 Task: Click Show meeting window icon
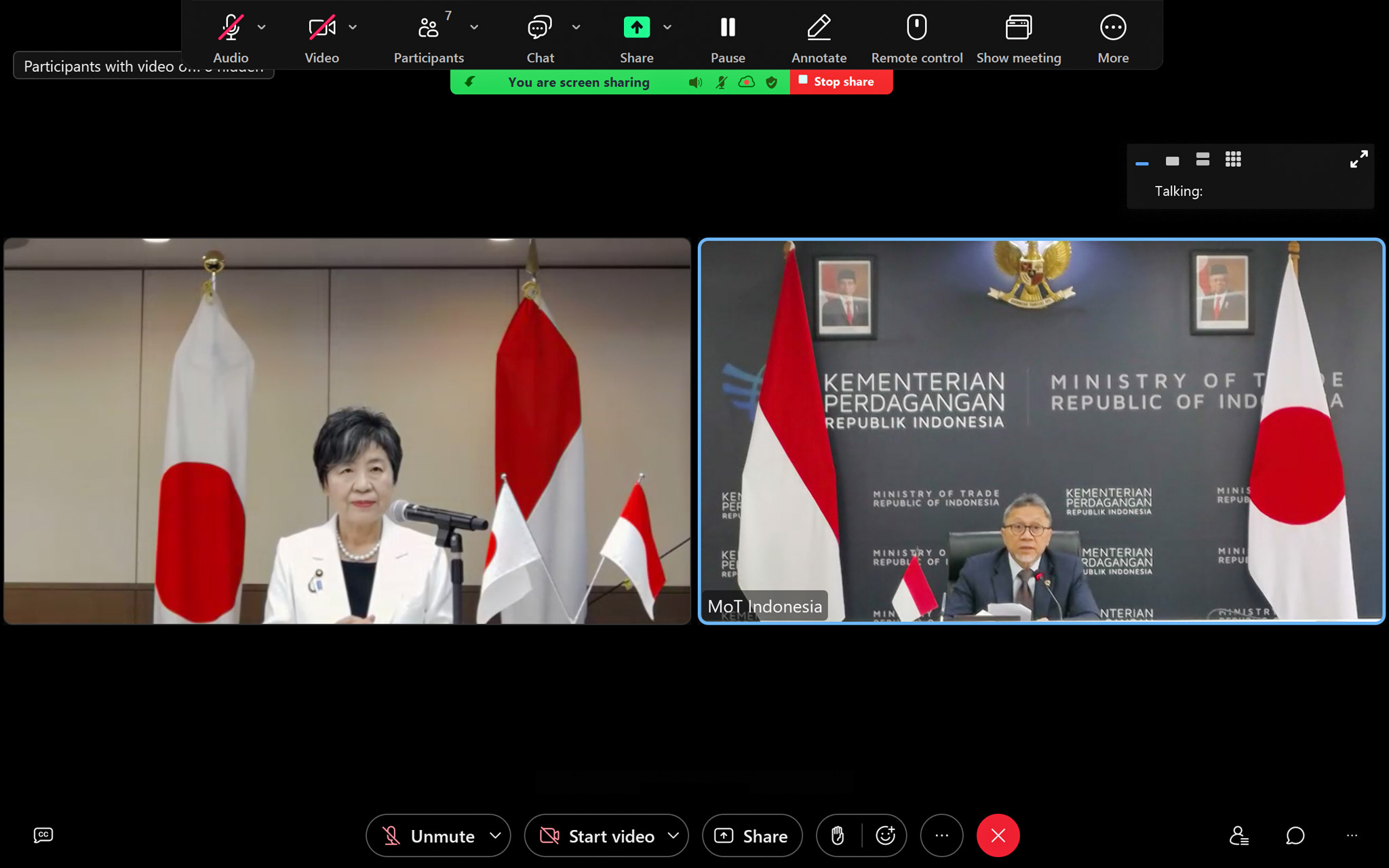tap(1018, 27)
